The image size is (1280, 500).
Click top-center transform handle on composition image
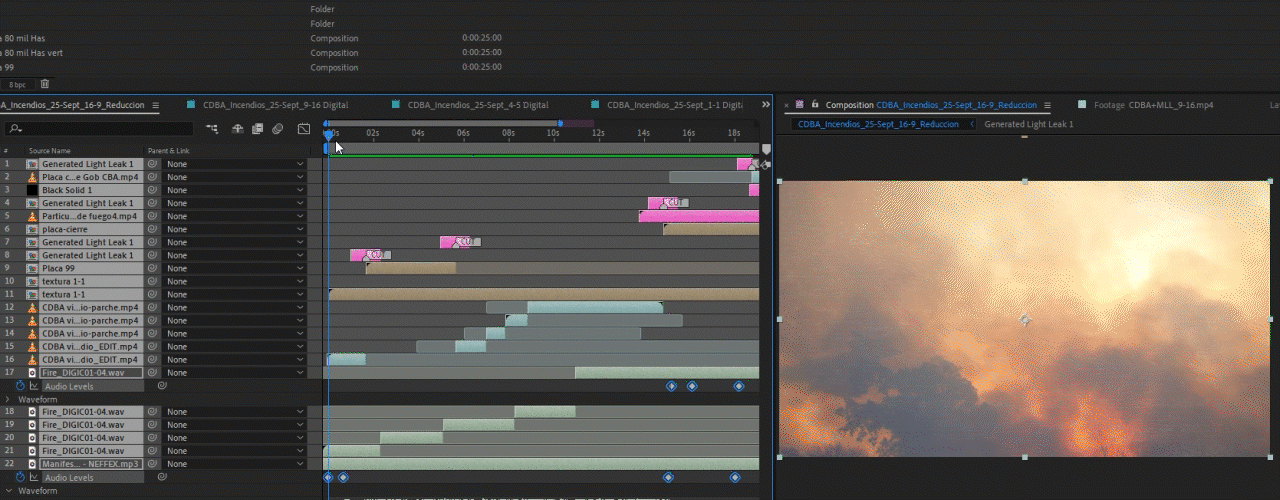(x=1025, y=182)
